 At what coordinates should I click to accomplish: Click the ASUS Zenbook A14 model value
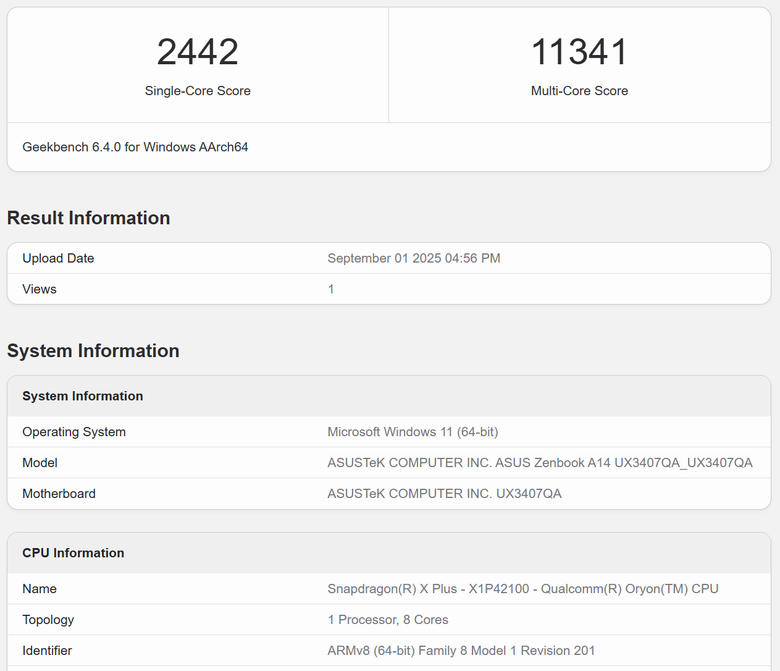[x=540, y=463]
